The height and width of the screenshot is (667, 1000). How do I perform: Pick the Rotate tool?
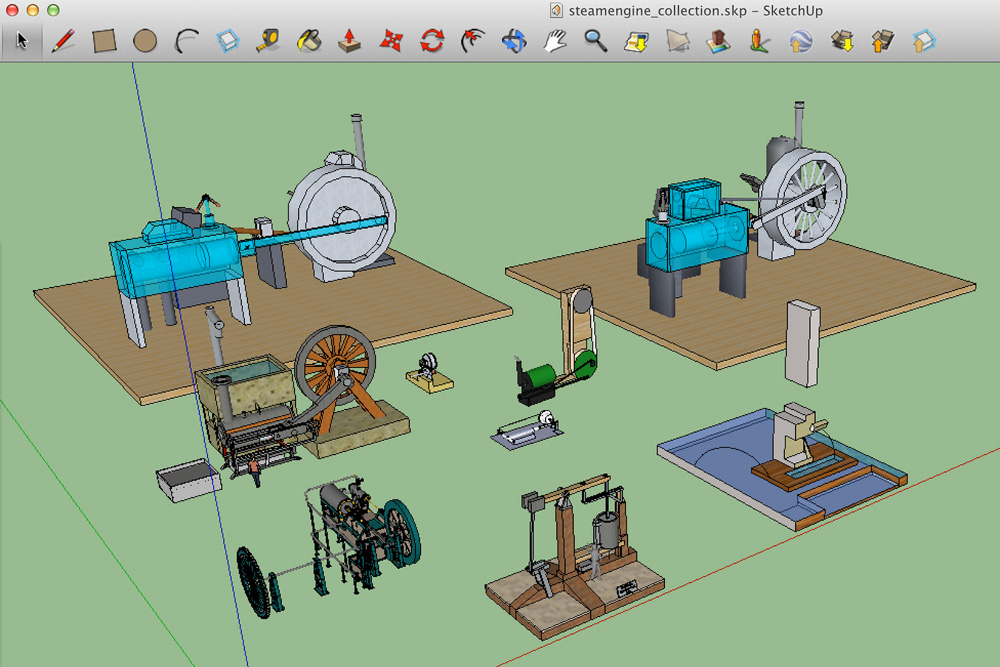(x=432, y=41)
